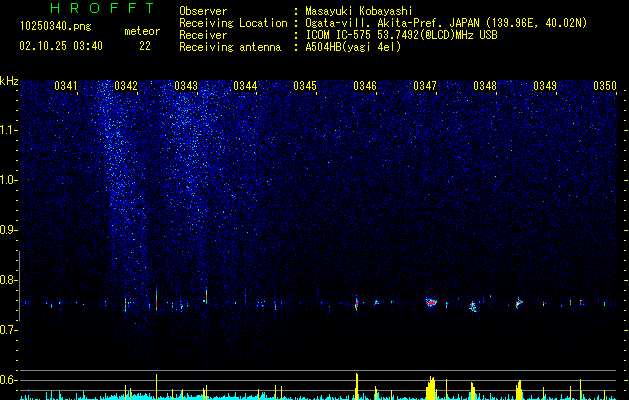Click the 0342 time marker
This screenshot has height=400, width=629.
pyautogui.click(x=126, y=86)
